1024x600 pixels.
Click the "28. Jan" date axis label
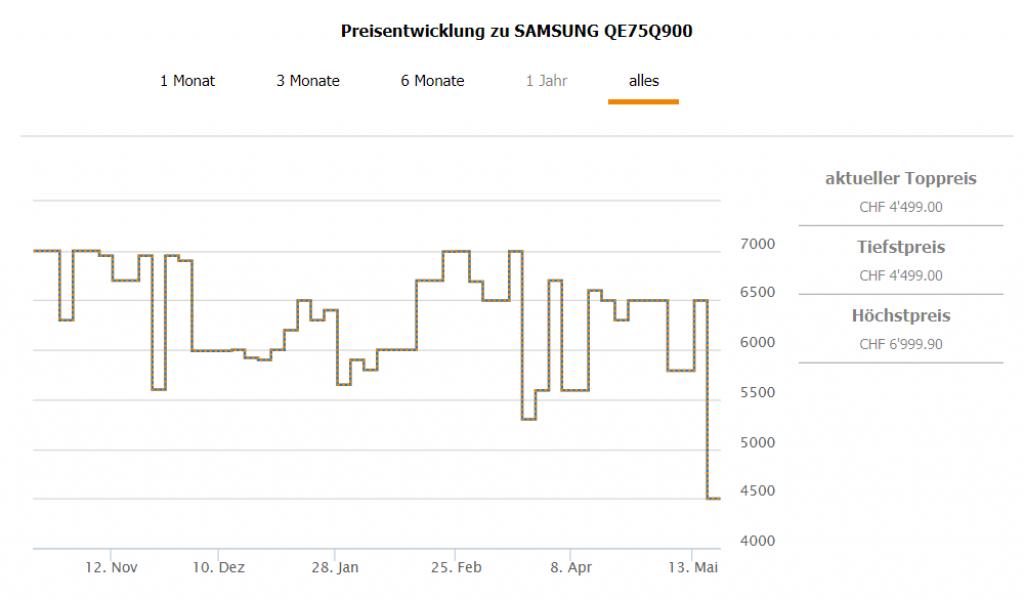[x=335, y=568]
